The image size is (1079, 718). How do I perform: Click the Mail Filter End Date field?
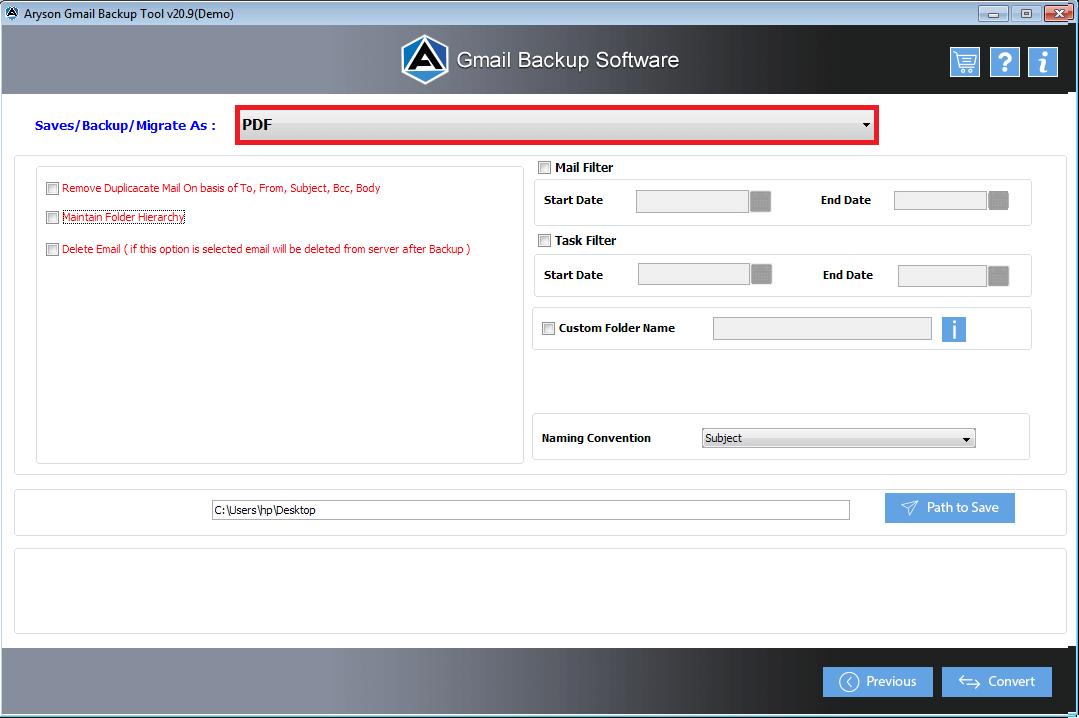pyautogui.click(x=940, y=200)
